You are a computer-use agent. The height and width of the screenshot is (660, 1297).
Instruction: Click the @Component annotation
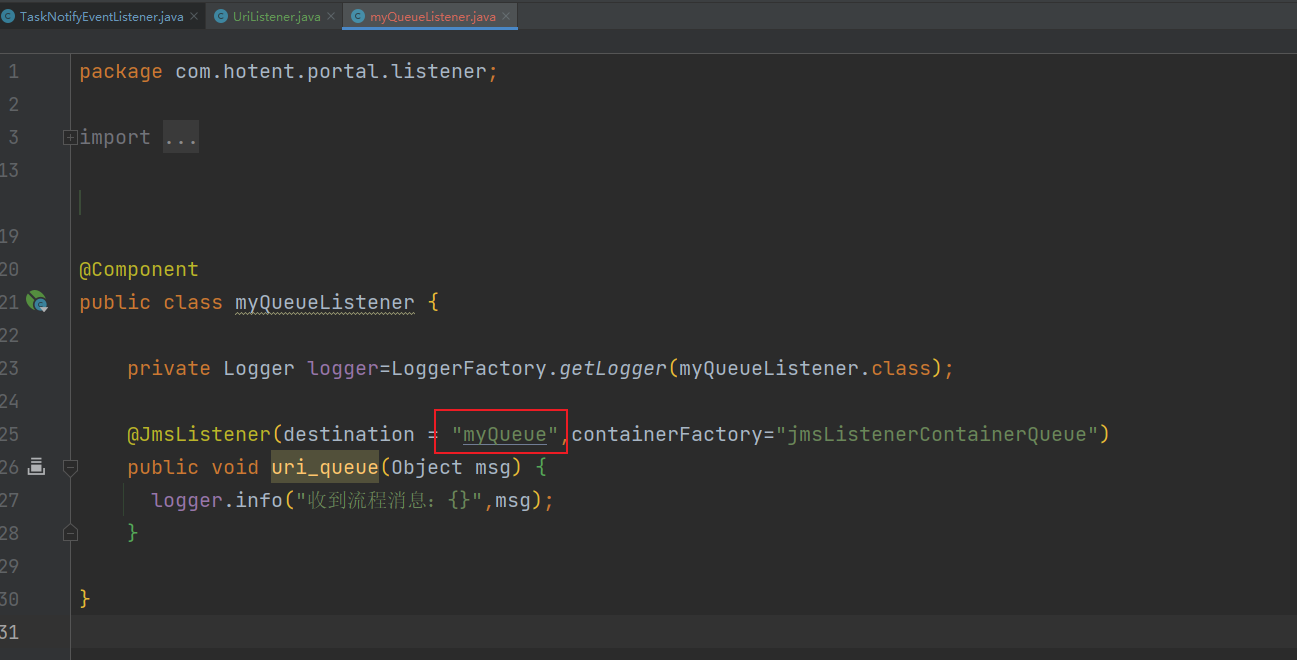pos(139,269)
